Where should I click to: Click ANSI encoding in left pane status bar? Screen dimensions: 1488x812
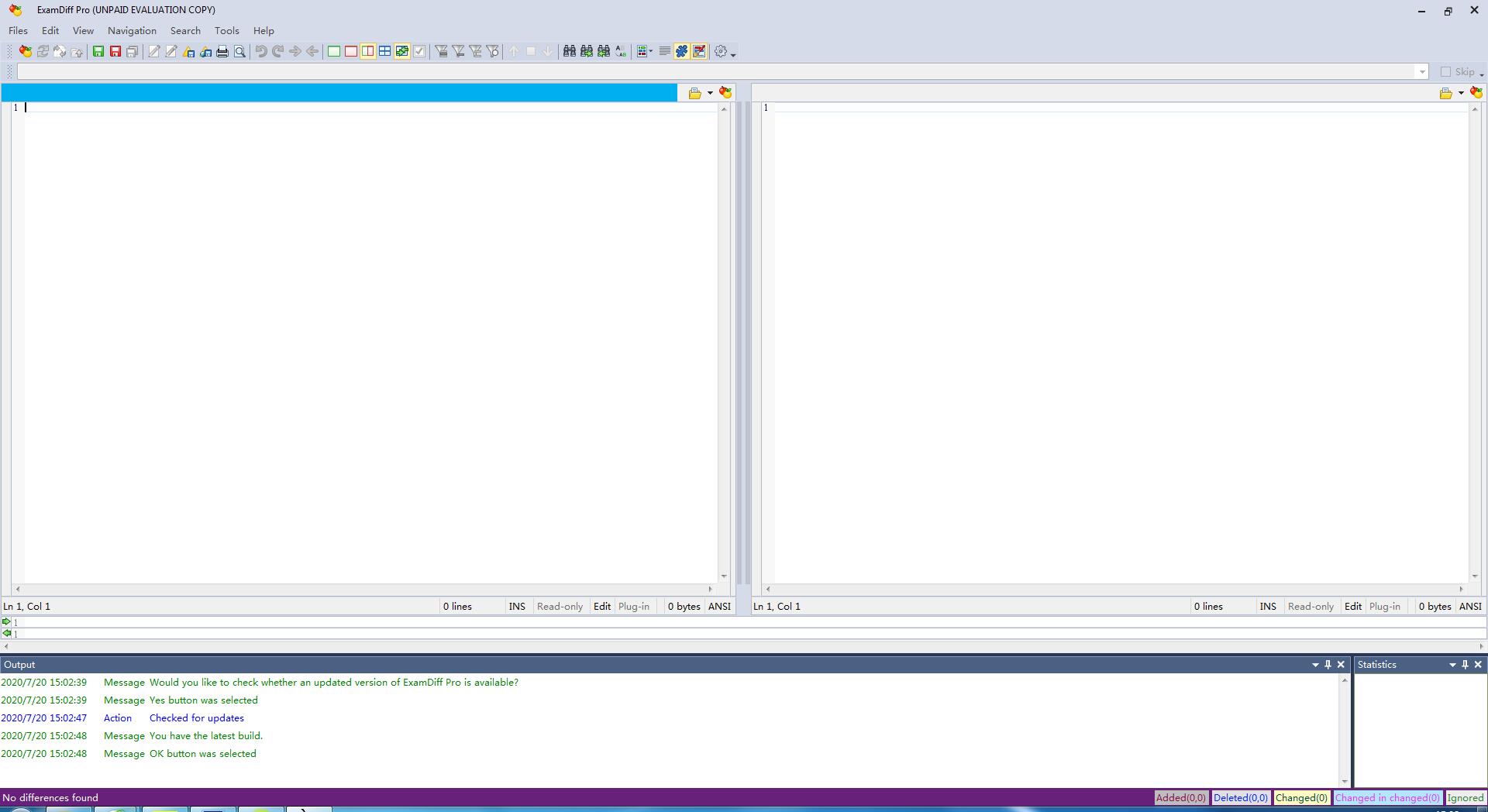pyautogui.click(x=719, y=607)
